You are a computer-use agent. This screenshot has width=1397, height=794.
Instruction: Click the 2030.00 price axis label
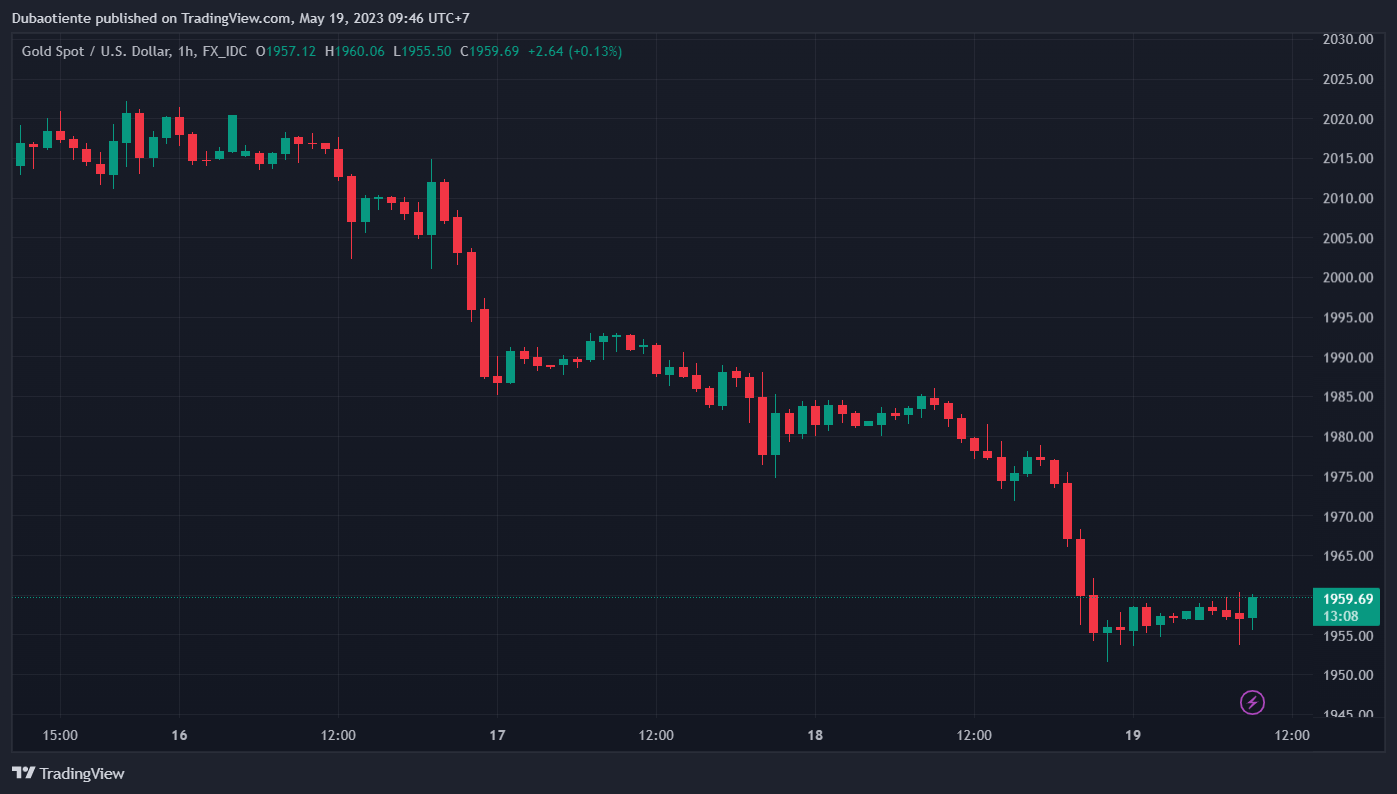pyautogui.click(x=1348, y=39)
